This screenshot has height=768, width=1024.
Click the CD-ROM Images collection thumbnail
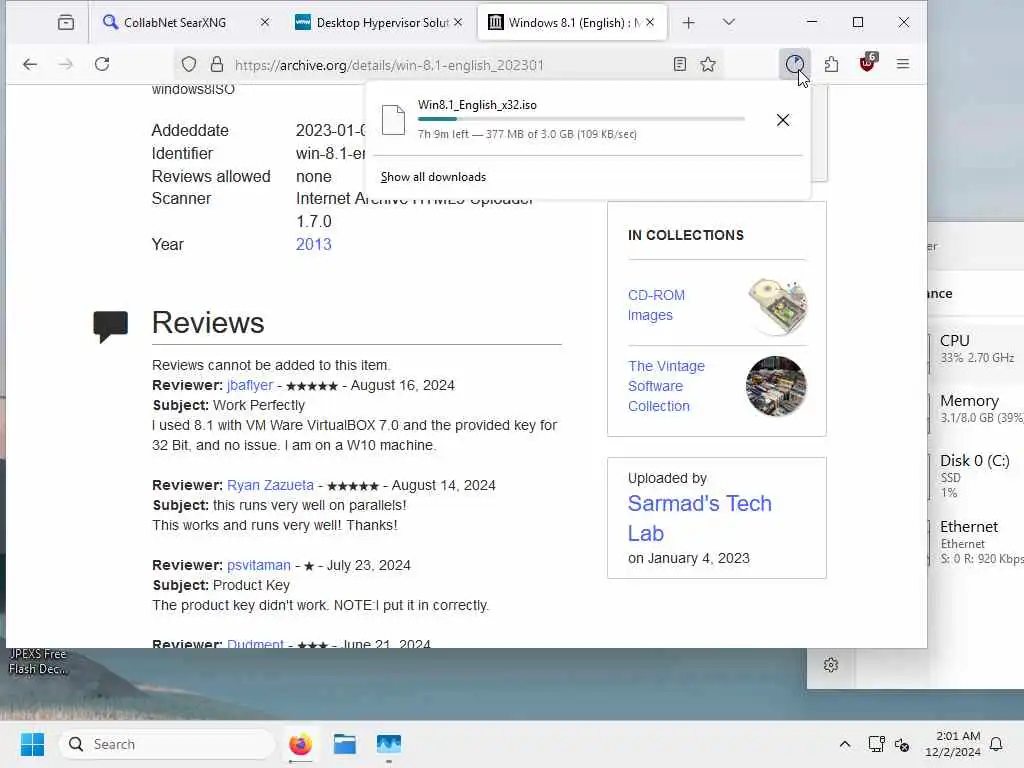click(777, 306)
